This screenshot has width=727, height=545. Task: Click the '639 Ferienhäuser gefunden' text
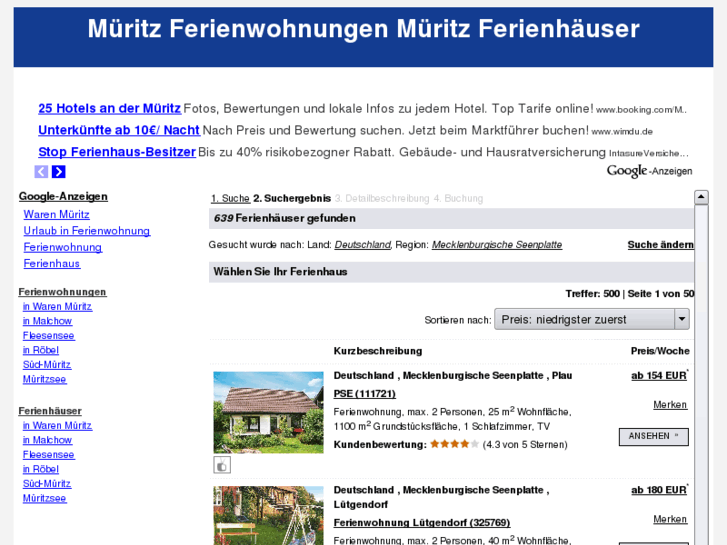pos(285,218)
